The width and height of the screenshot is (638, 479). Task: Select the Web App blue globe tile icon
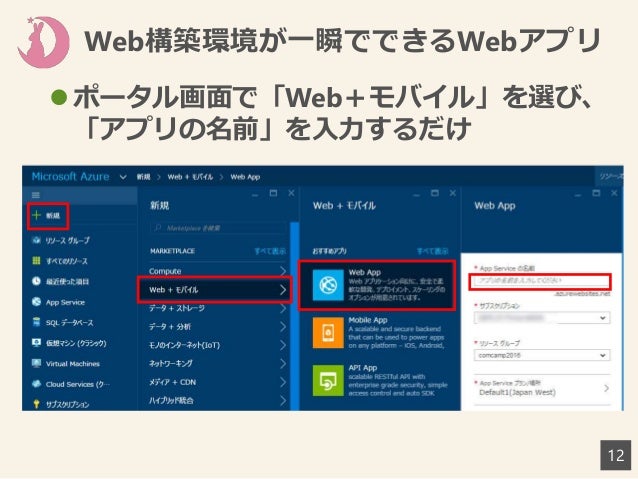pos(328,285)
